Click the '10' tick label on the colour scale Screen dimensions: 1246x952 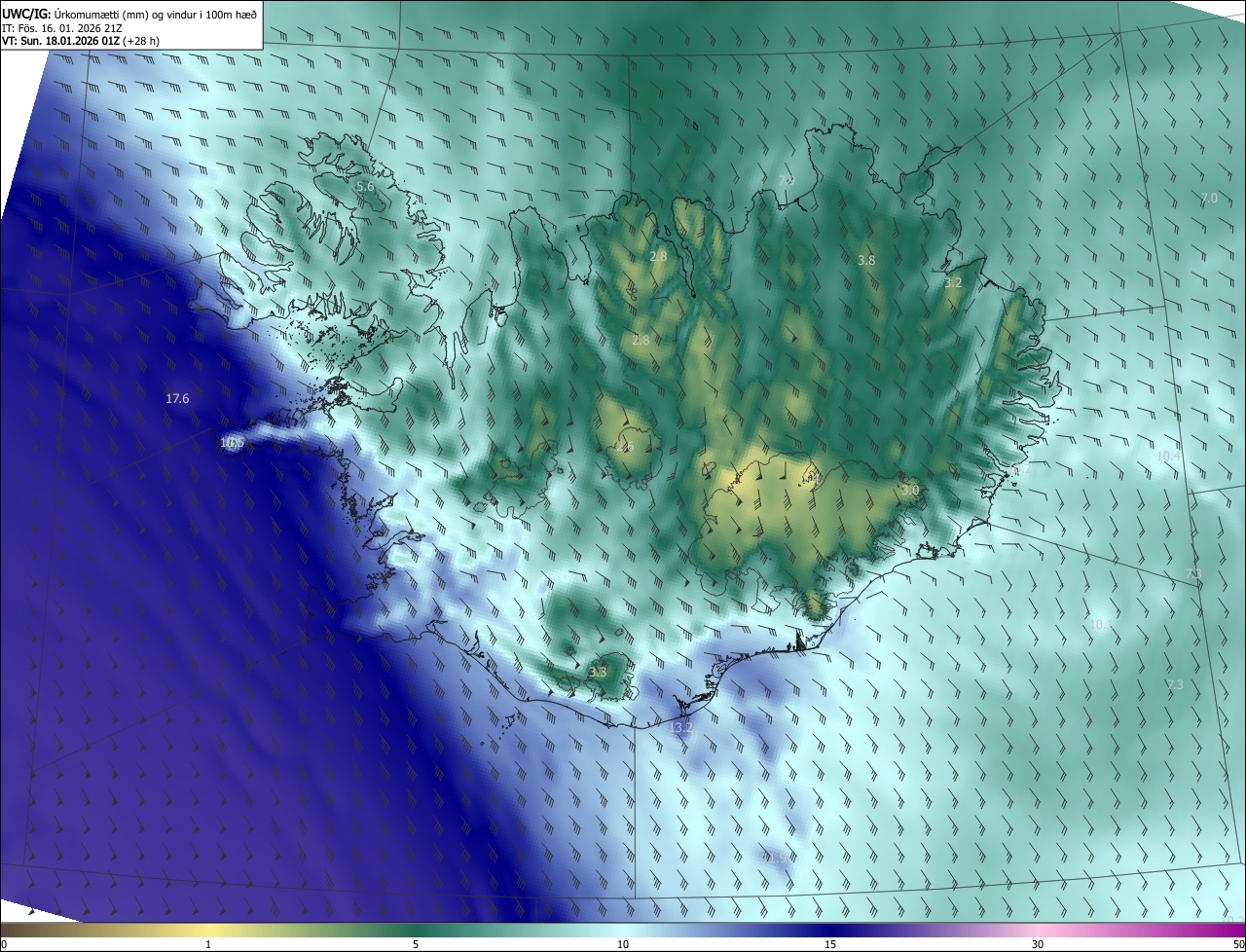point(623,945)
